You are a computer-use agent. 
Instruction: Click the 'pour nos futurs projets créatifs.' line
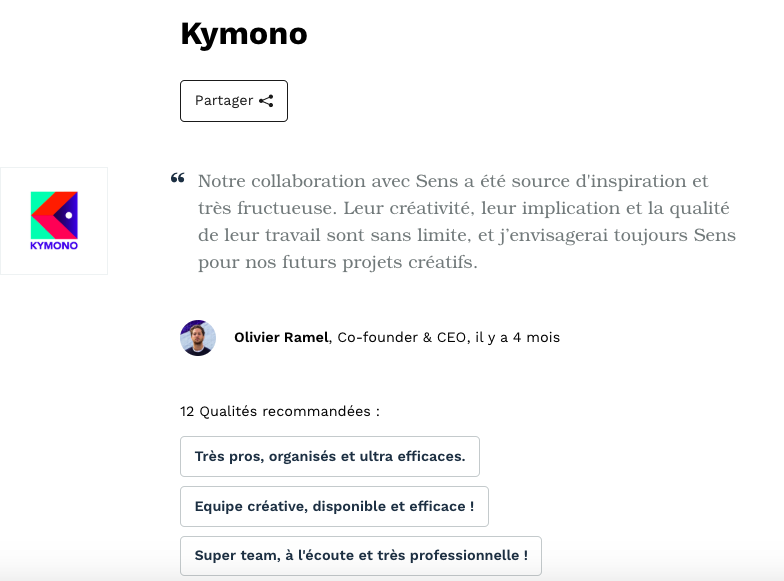[338, 264]
